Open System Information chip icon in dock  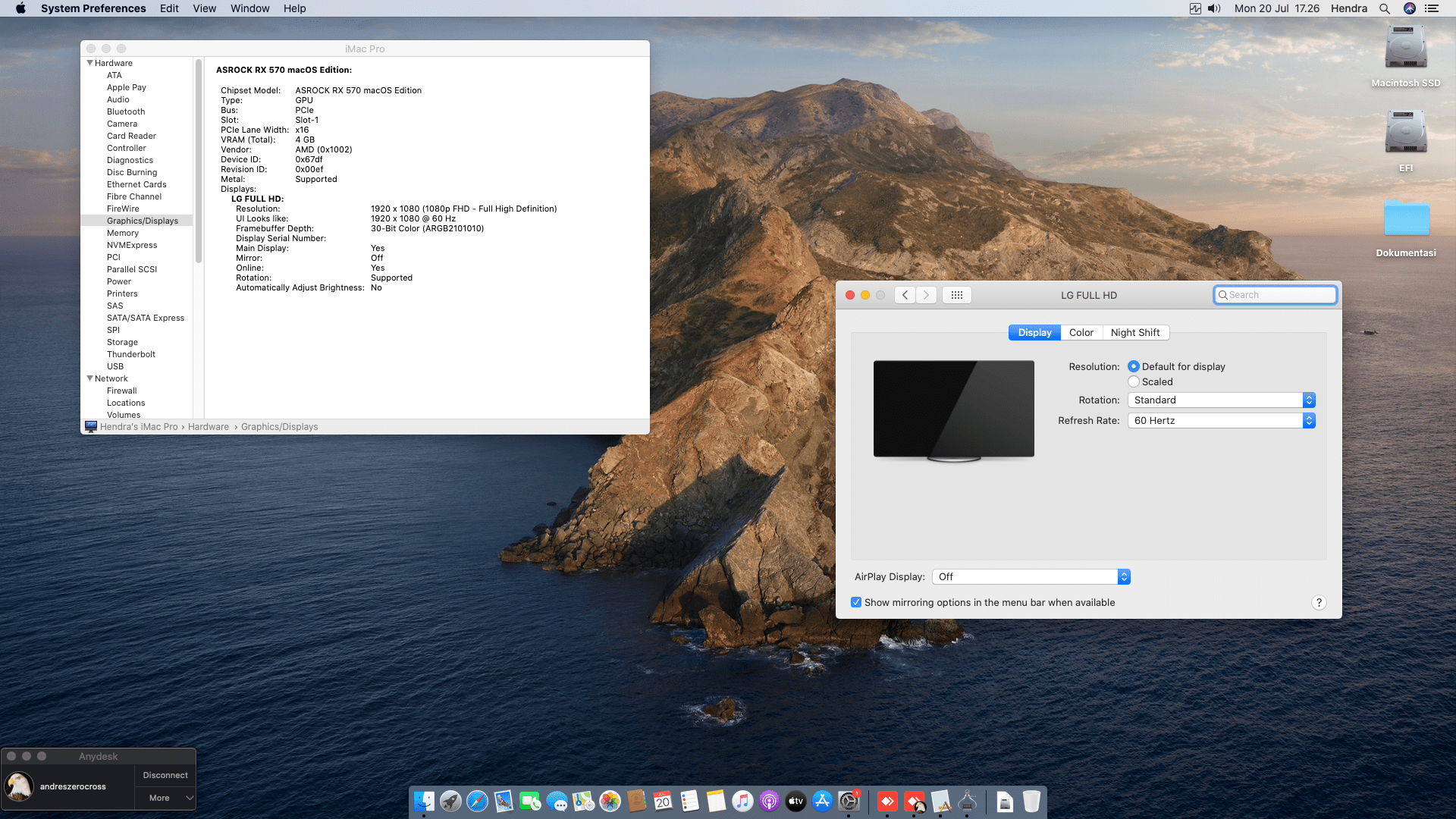click(x=967, y=801)
